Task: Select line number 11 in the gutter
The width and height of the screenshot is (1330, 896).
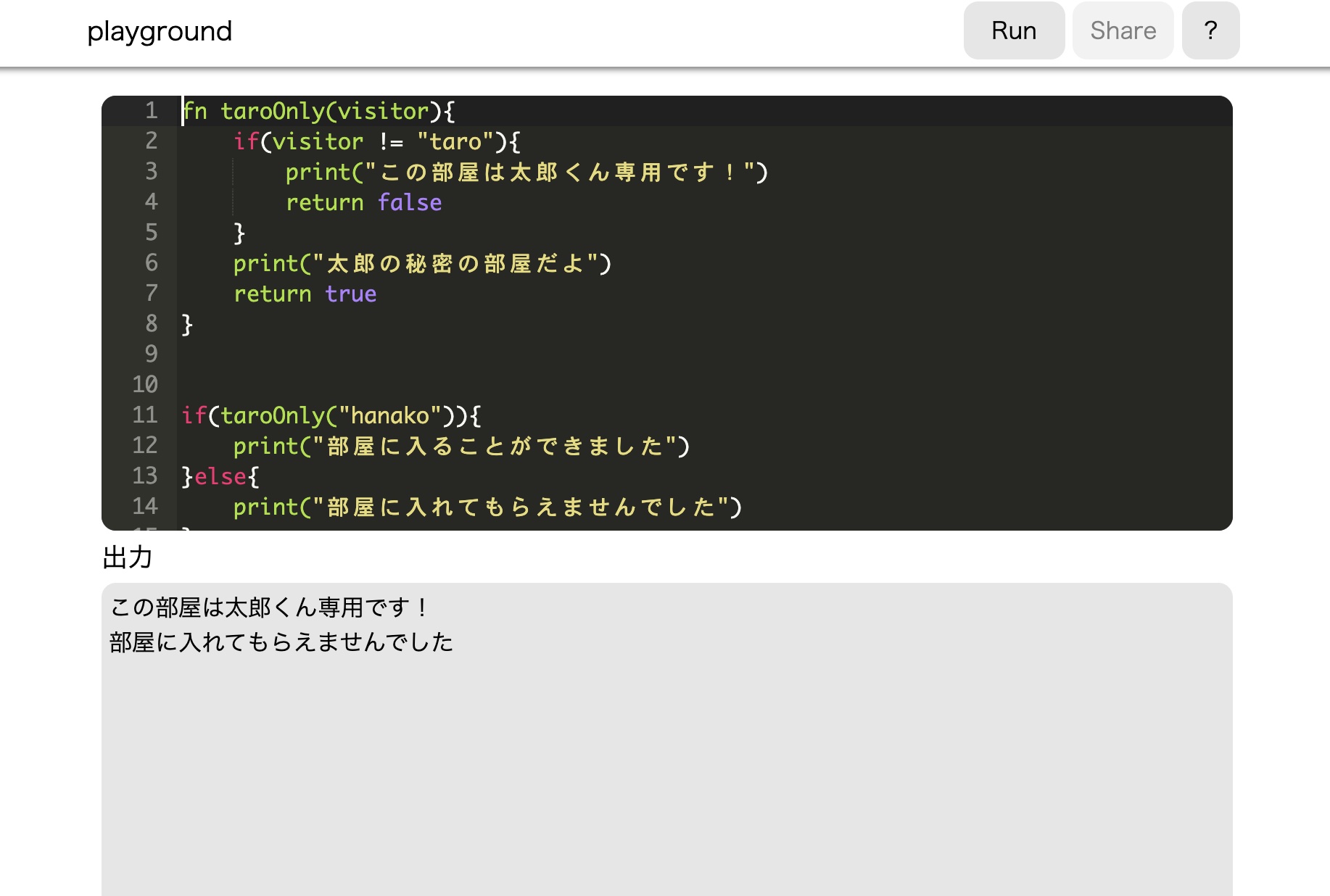Action: 145,415
